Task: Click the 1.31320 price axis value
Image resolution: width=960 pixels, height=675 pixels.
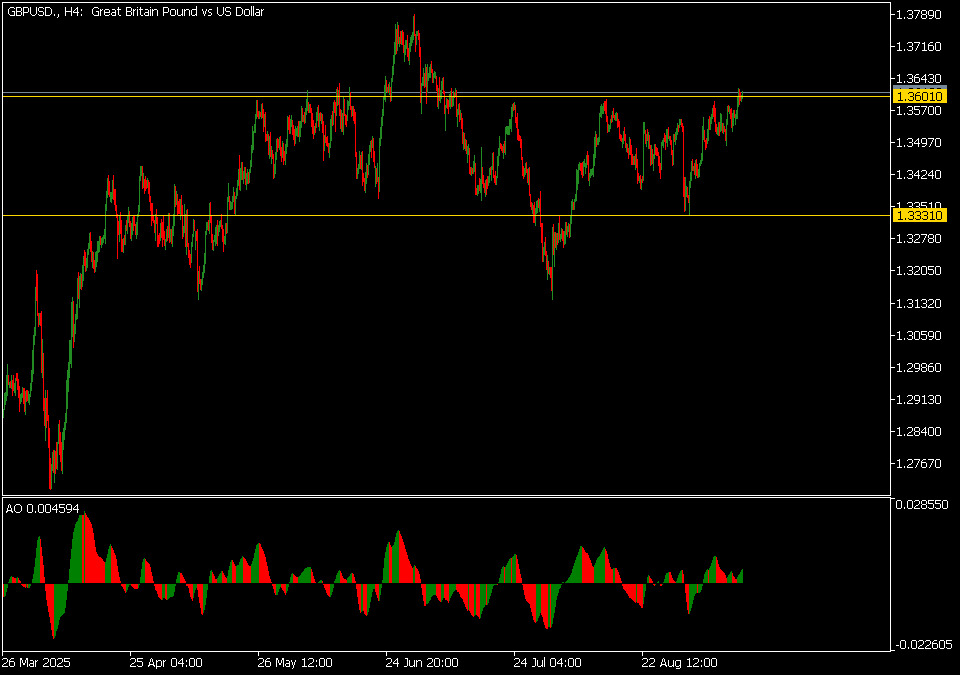Action: [918, 304]
